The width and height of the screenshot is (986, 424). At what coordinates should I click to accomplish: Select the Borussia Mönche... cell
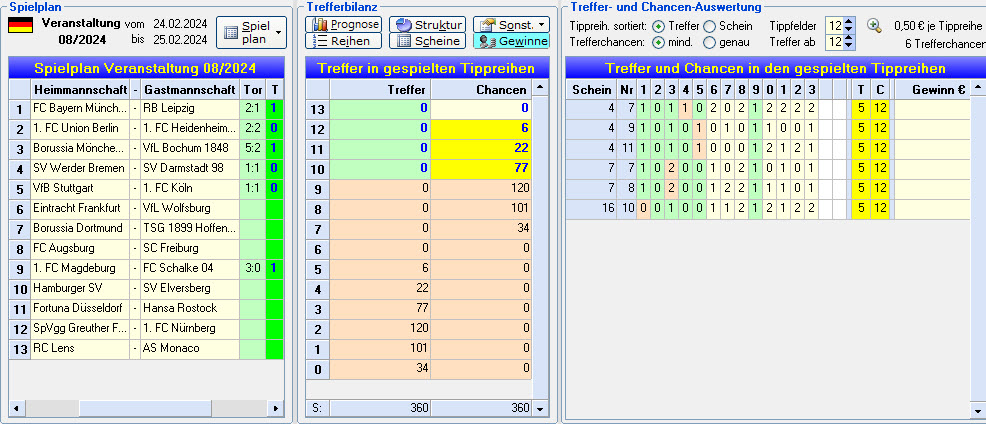[80, 148]
